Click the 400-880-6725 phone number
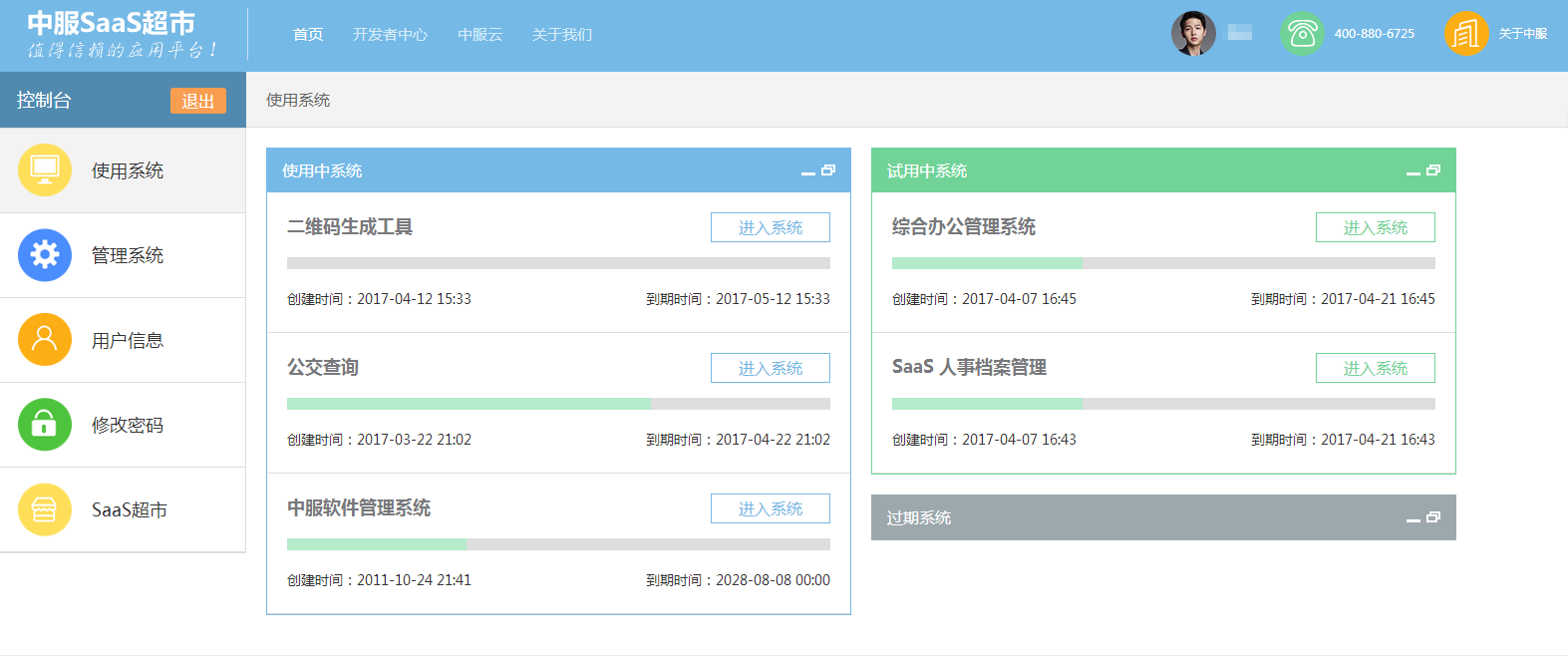Image resolution: width=1568 pixels, height=656 pixels. tap(1375, 34)
